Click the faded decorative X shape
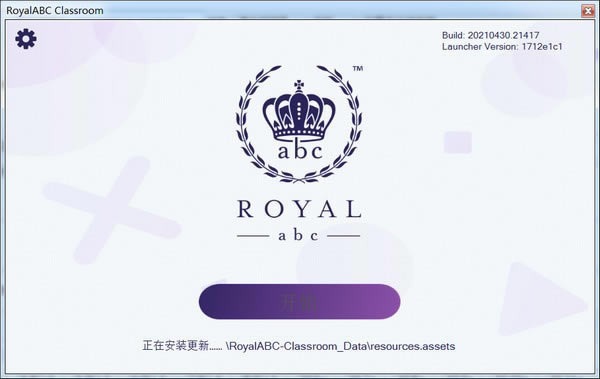This screenshot has width=600, height=379. click(112, 210)
